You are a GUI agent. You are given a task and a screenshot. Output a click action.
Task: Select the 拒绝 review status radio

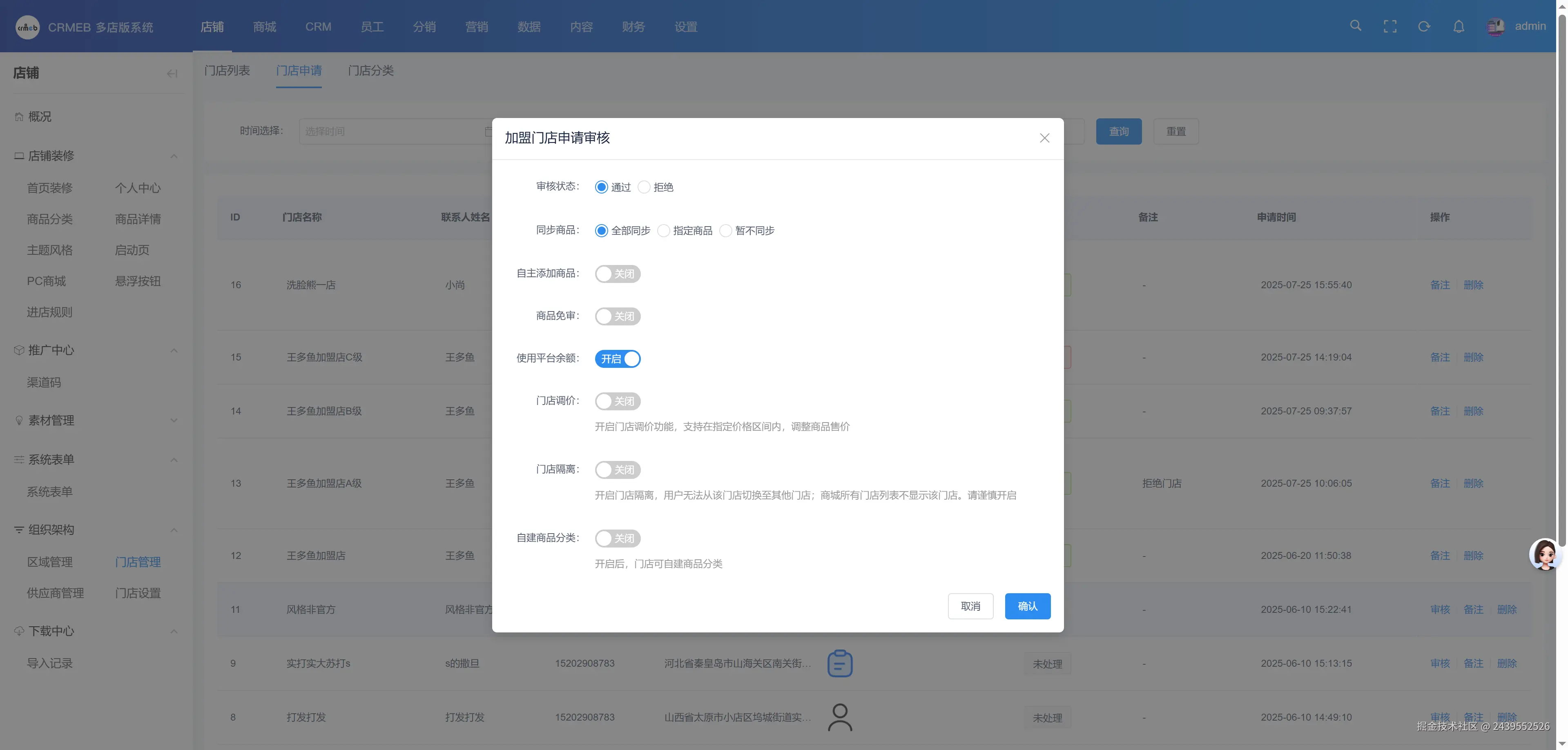click(x=644, y=187)
